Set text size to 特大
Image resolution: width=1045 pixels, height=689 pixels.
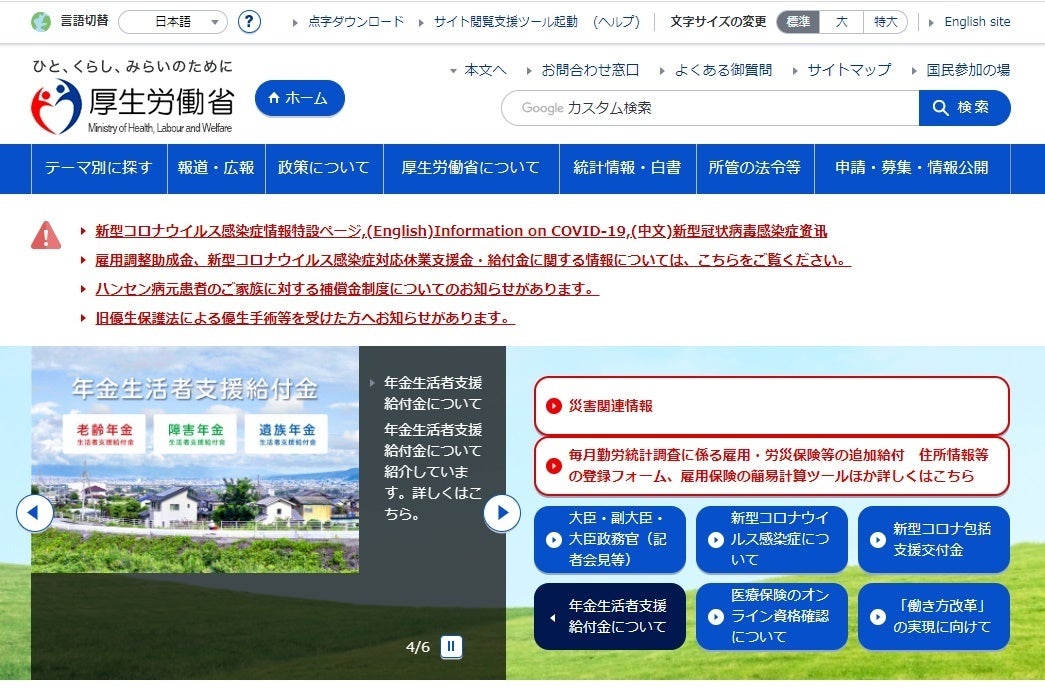pyautogui.click(x=885, y=22)
